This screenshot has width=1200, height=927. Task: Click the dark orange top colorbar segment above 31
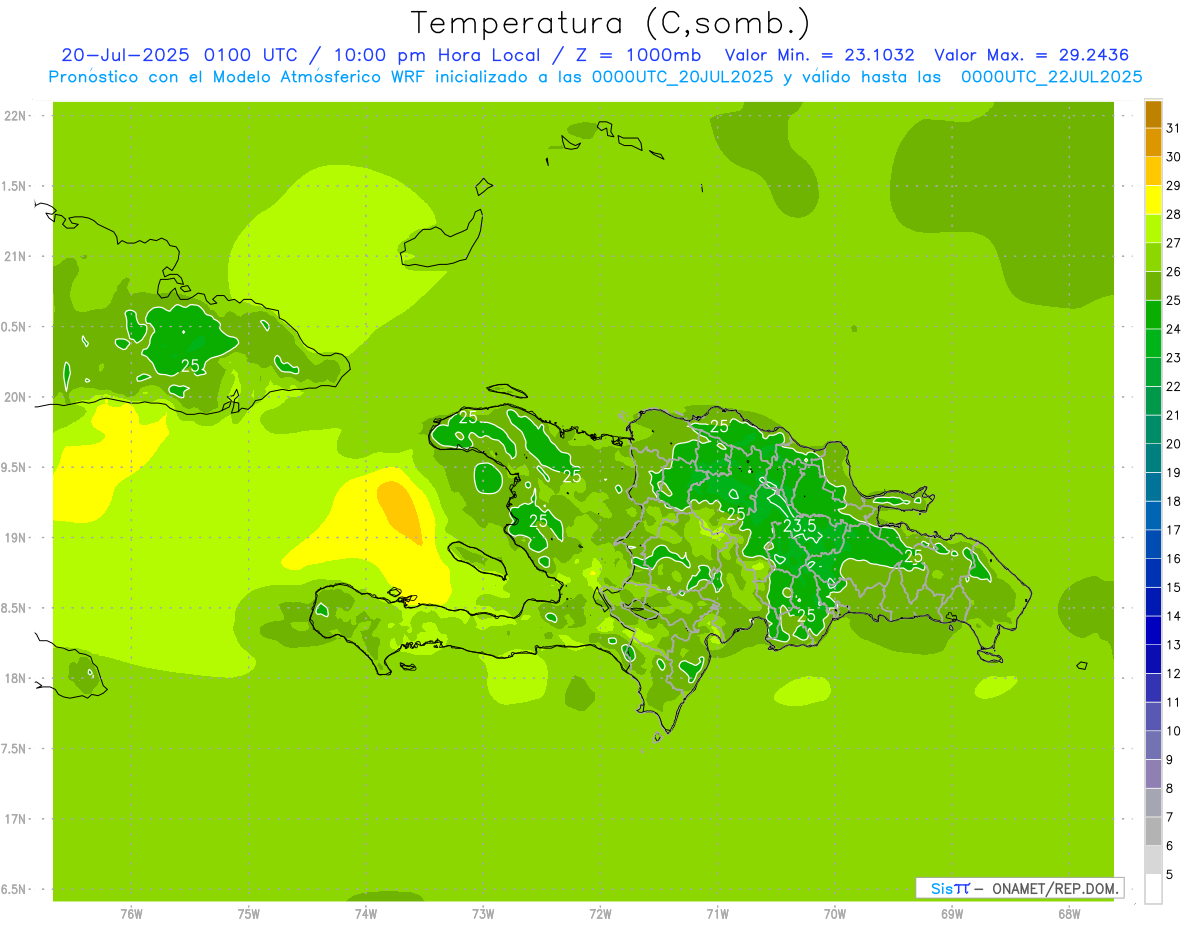[1154, 114]
